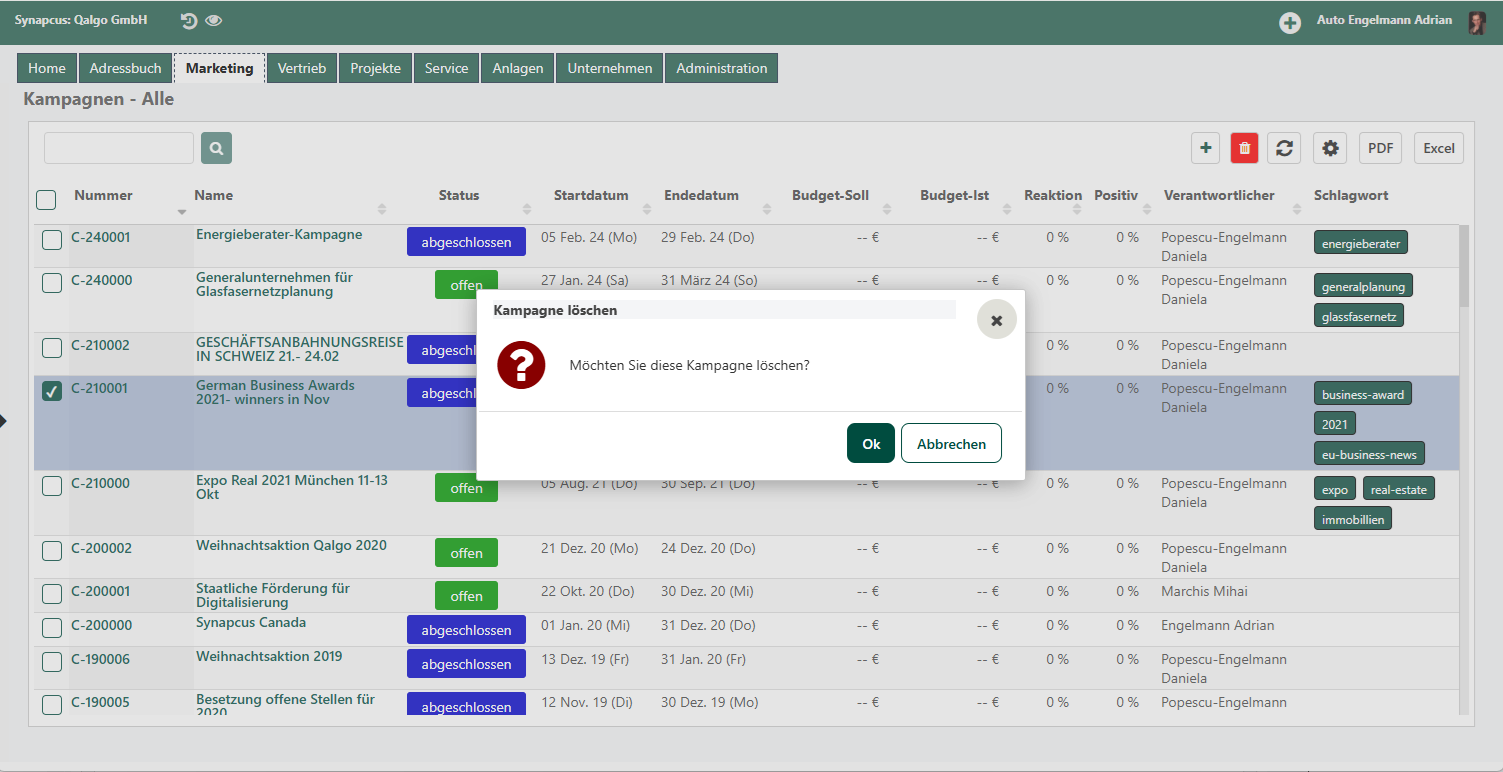
Task: Click the plus circle icon near user name
Action: 1290,22
